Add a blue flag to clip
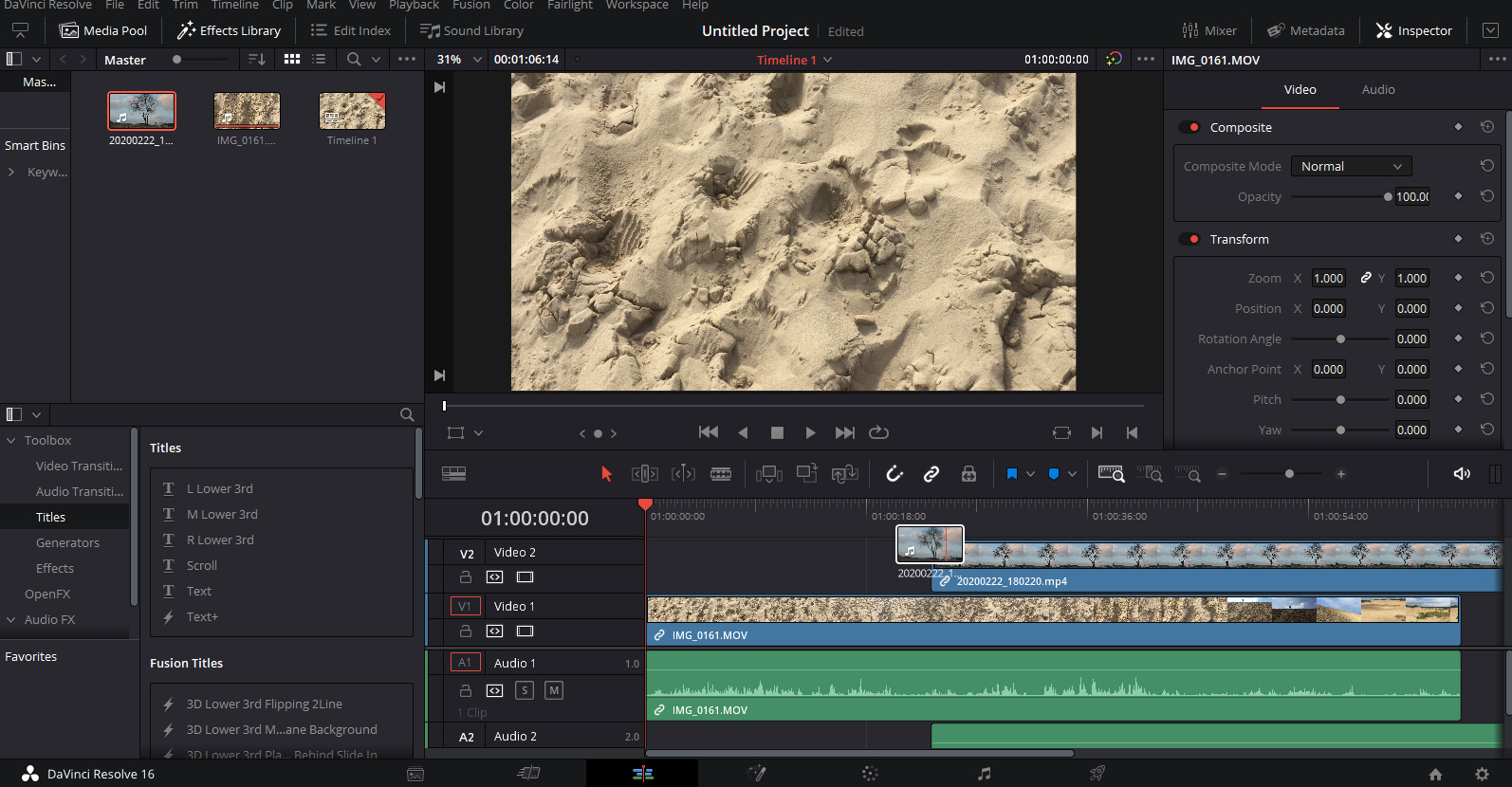The image size is (1512, 787). pos(1011,474)
